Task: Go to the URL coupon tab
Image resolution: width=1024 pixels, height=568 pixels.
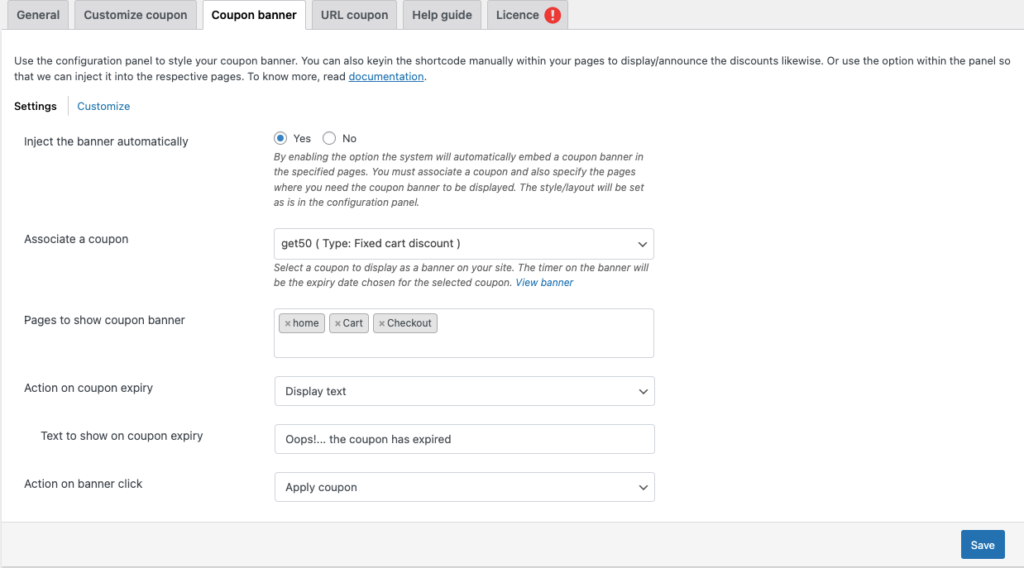Action: click(354, 15)
